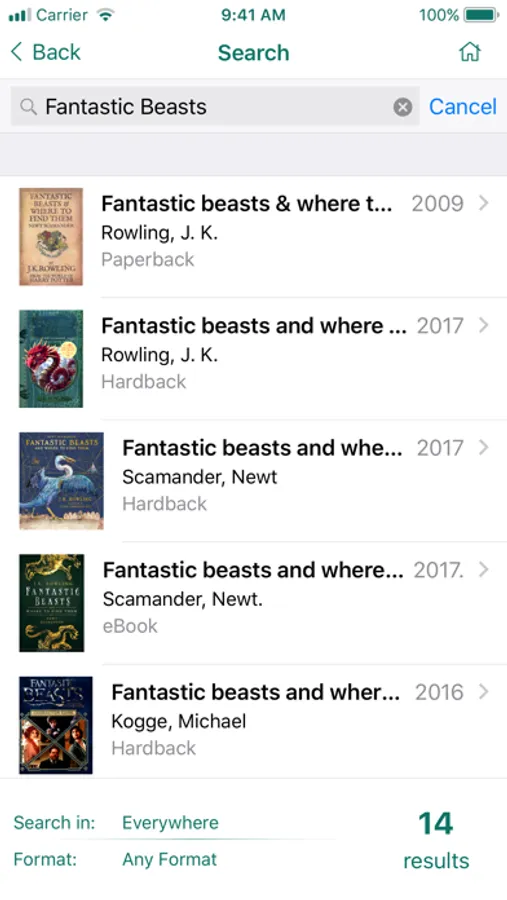Screen dimensions: 507x900
Task: Tap the magnifying glass search icon
Action: tap(28, 106)
